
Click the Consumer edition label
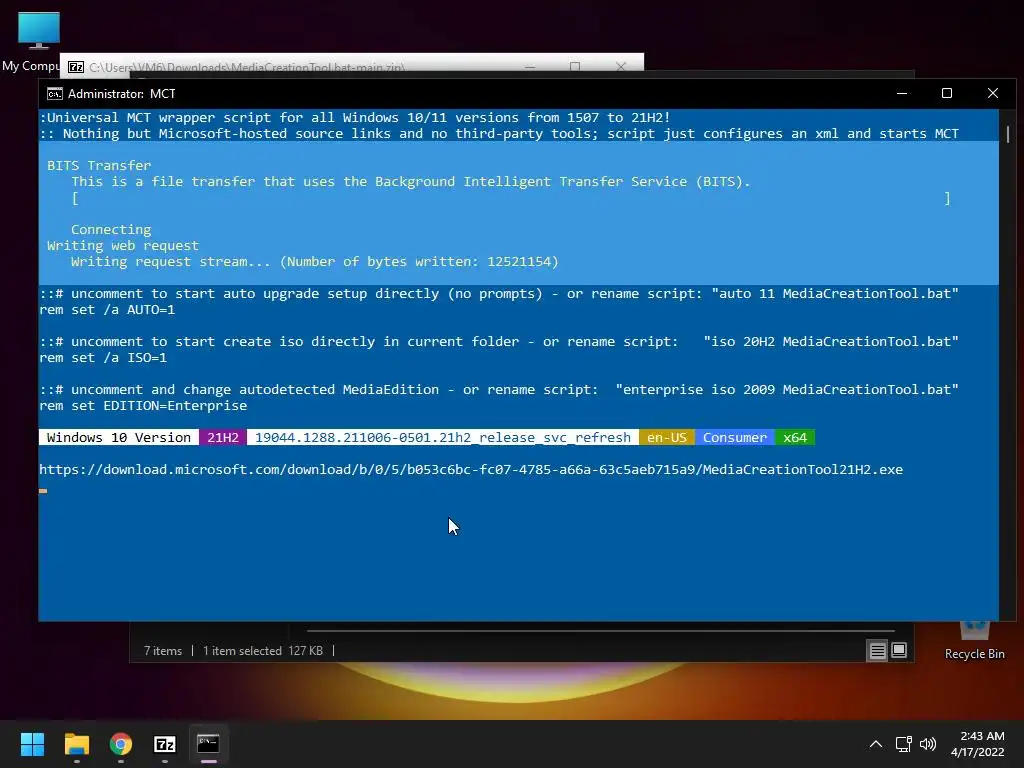click(x=735, y=438)
